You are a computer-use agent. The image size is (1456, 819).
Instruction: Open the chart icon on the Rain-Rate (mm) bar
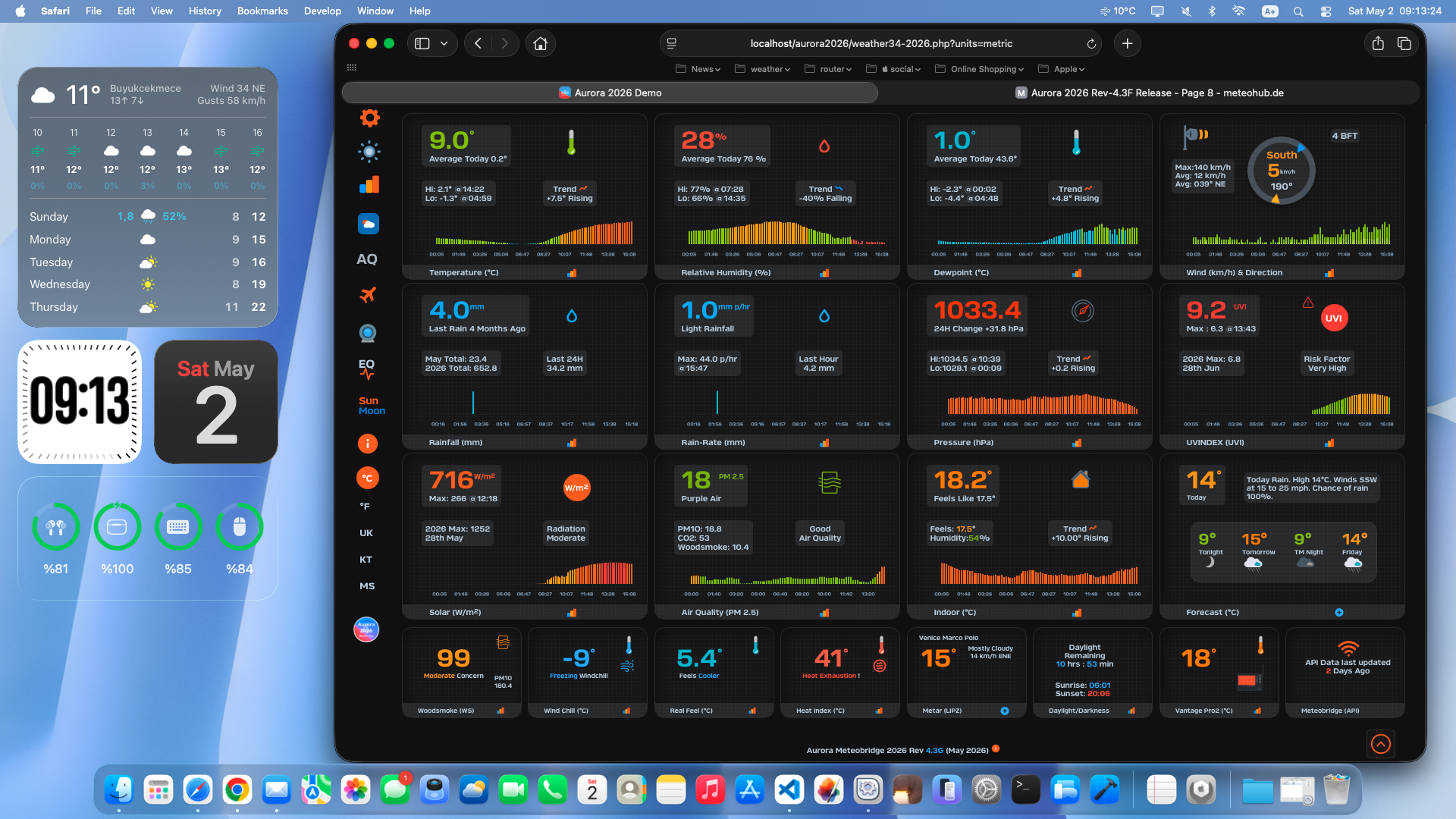(824, 443)
